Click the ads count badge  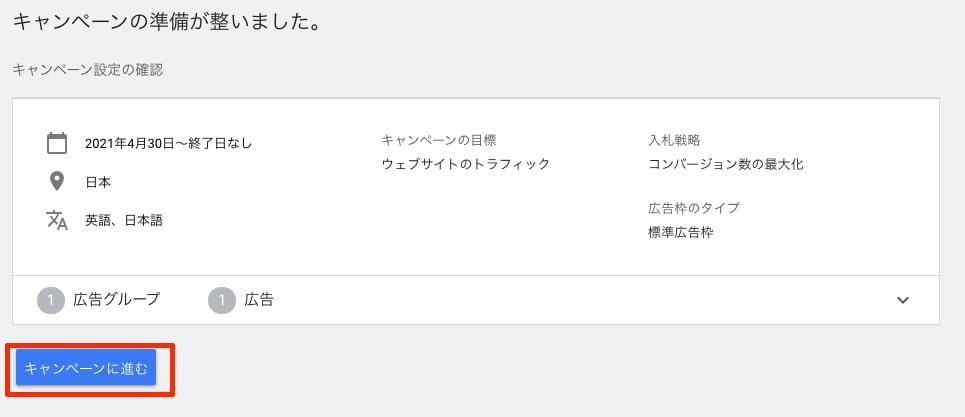click(x=222, y=299)
